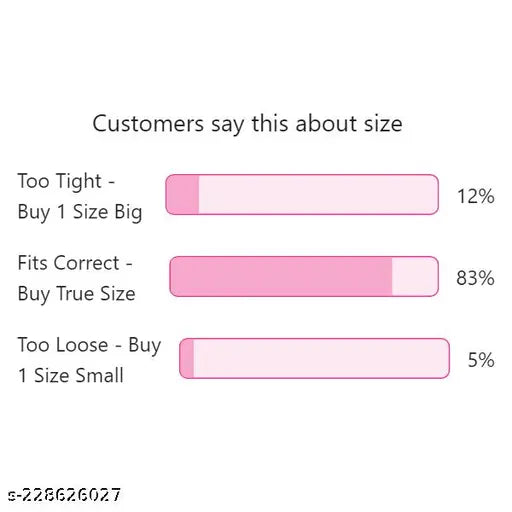Click the filled portion of Too Loose bar
This screenshot has width=512, height=512.
187,358
